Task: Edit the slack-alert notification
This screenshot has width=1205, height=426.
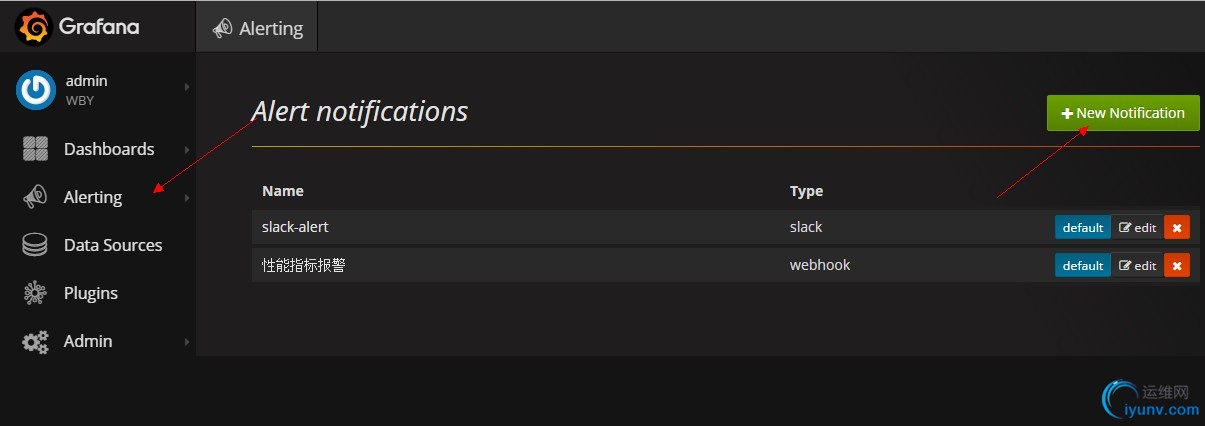Action: pyautogui.click(x=1137, y=228)
